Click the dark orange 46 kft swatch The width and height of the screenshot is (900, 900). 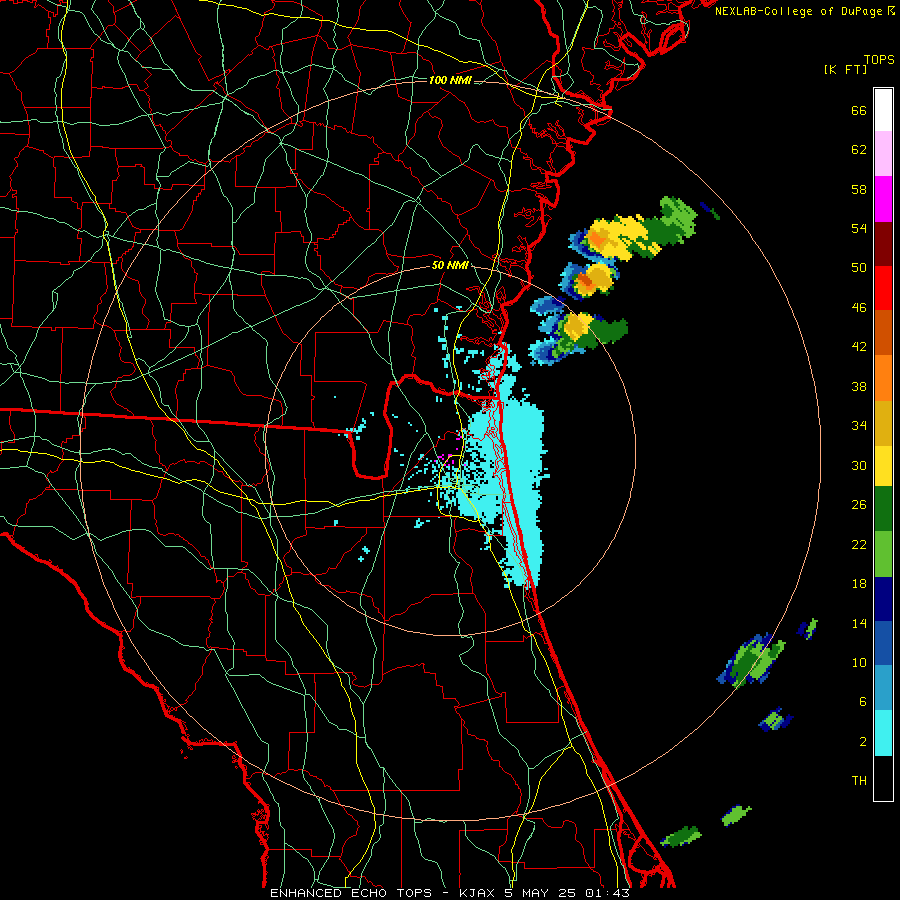coord(883,333)
